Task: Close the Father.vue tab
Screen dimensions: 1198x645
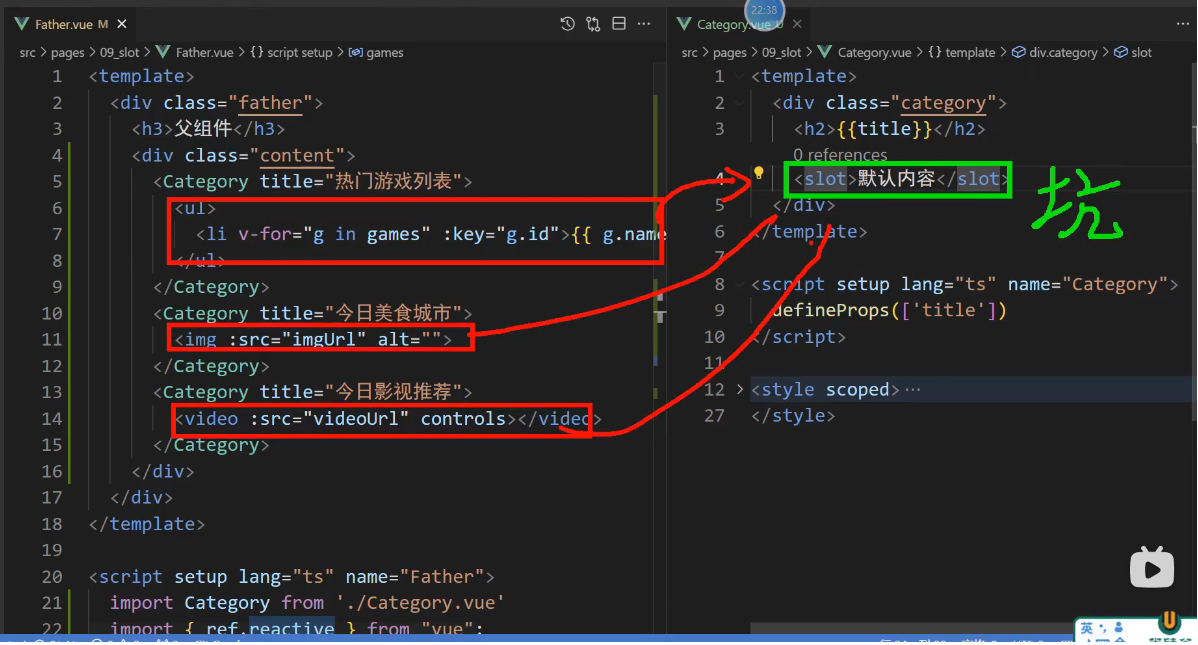Action: 121,24
